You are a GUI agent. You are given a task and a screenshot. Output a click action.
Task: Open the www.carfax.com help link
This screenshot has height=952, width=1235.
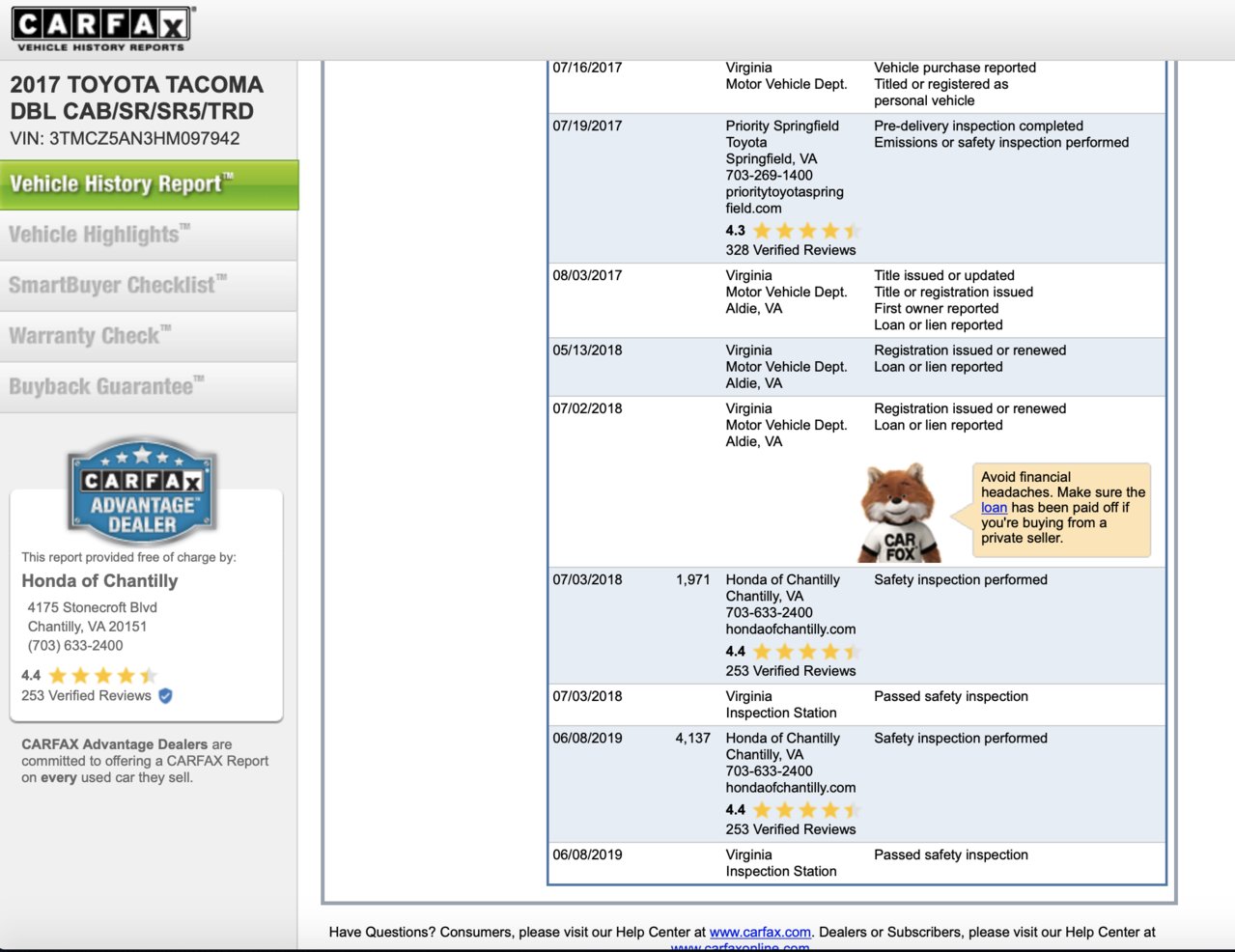[760, 932]
